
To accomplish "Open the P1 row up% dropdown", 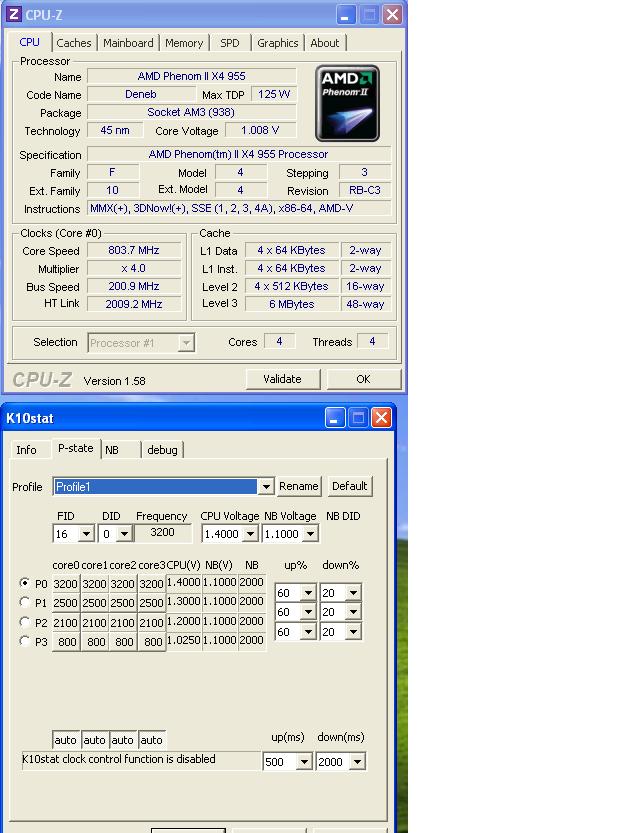I will click(308, 612).
